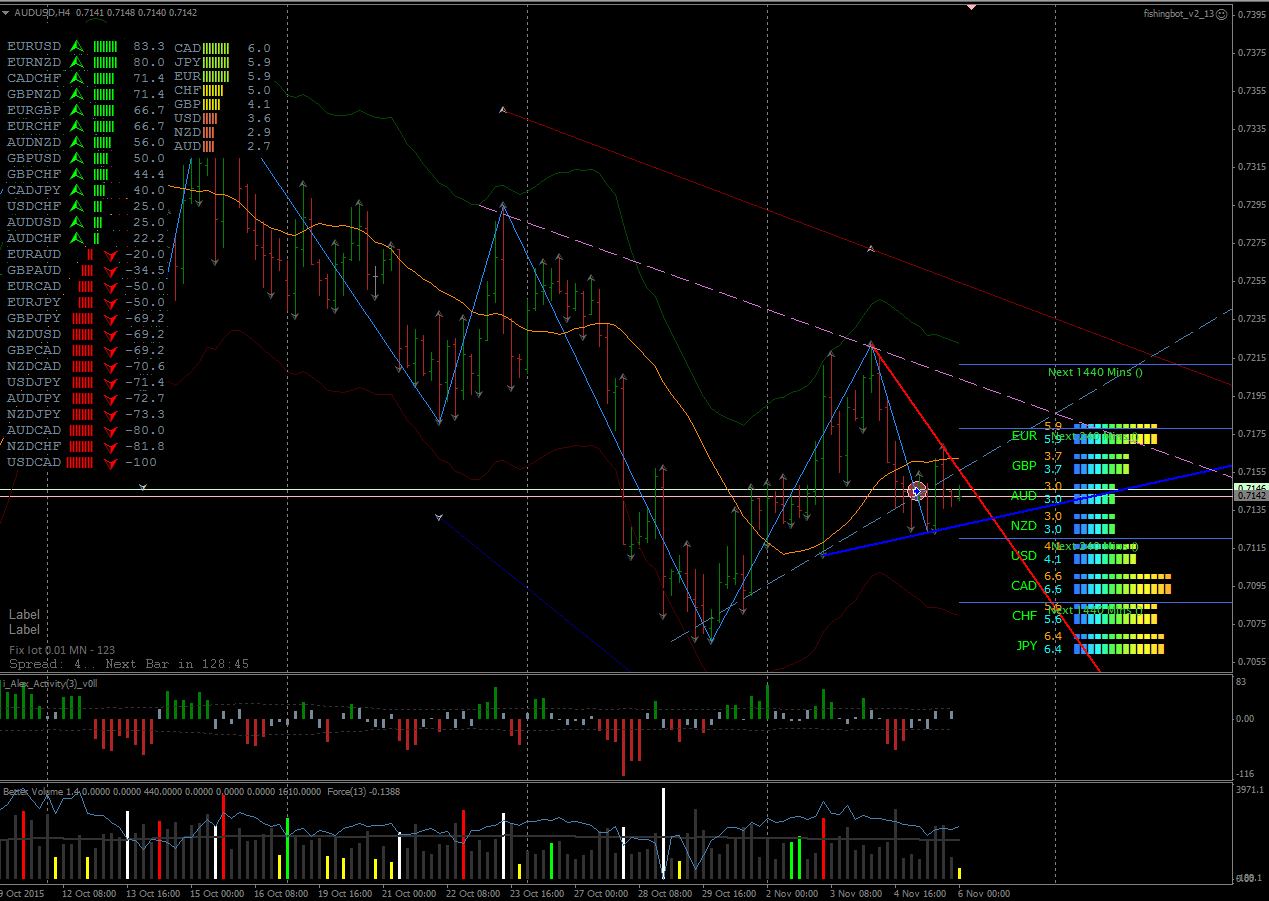Click the CAD label in the rainbow strength meter
1269x901 pixels.
point(1024,585)
